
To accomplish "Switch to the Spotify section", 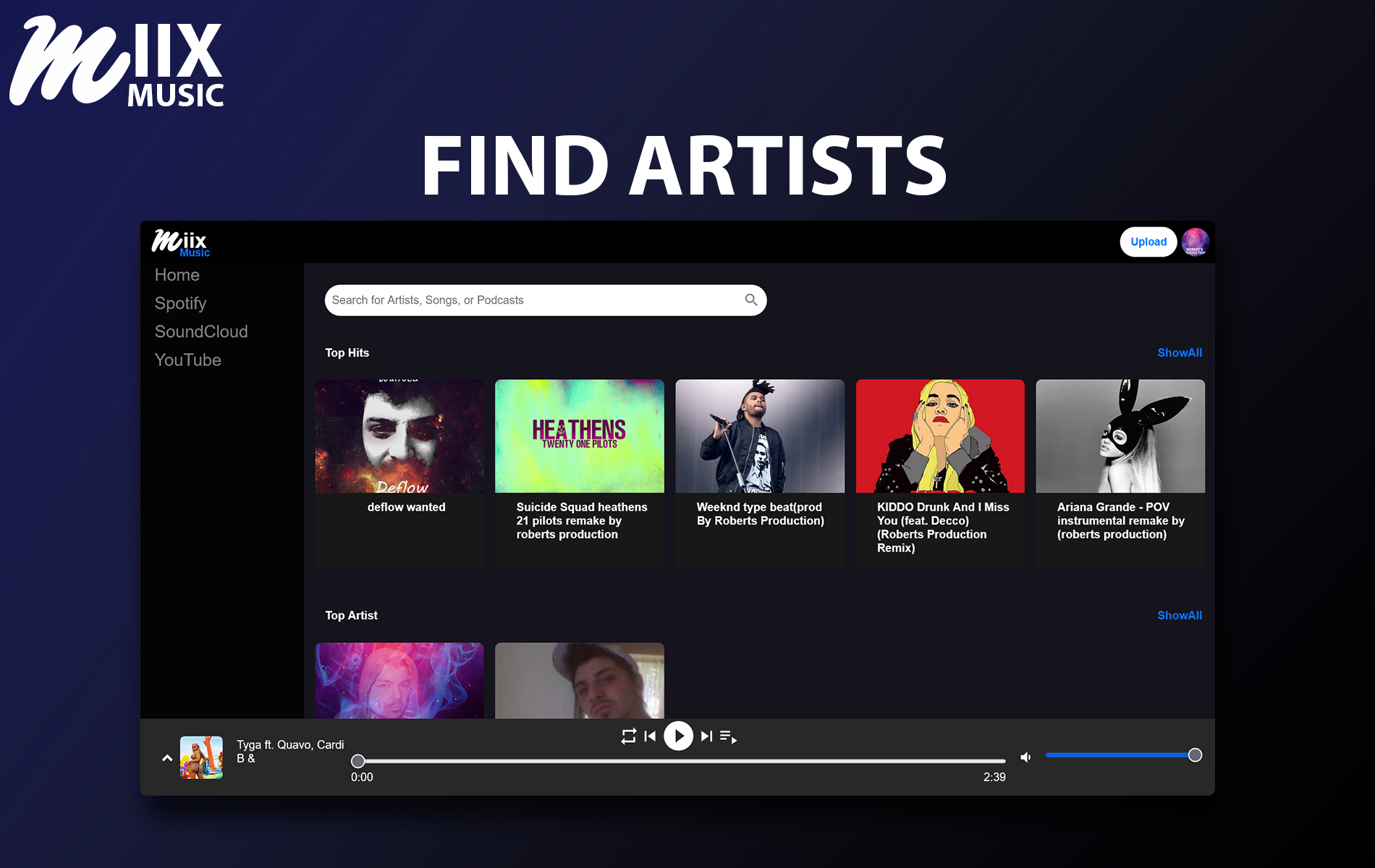I will (x=180, y=303).
